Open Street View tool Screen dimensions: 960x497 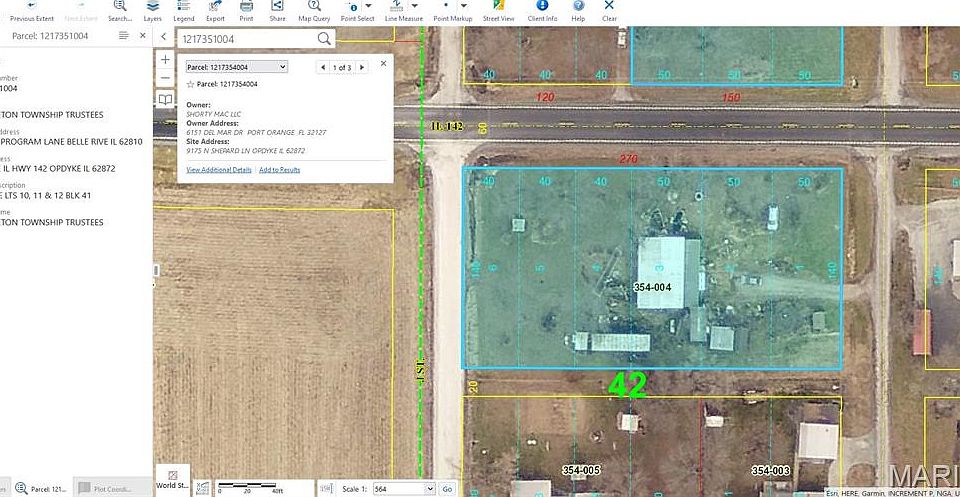point(499,11)
